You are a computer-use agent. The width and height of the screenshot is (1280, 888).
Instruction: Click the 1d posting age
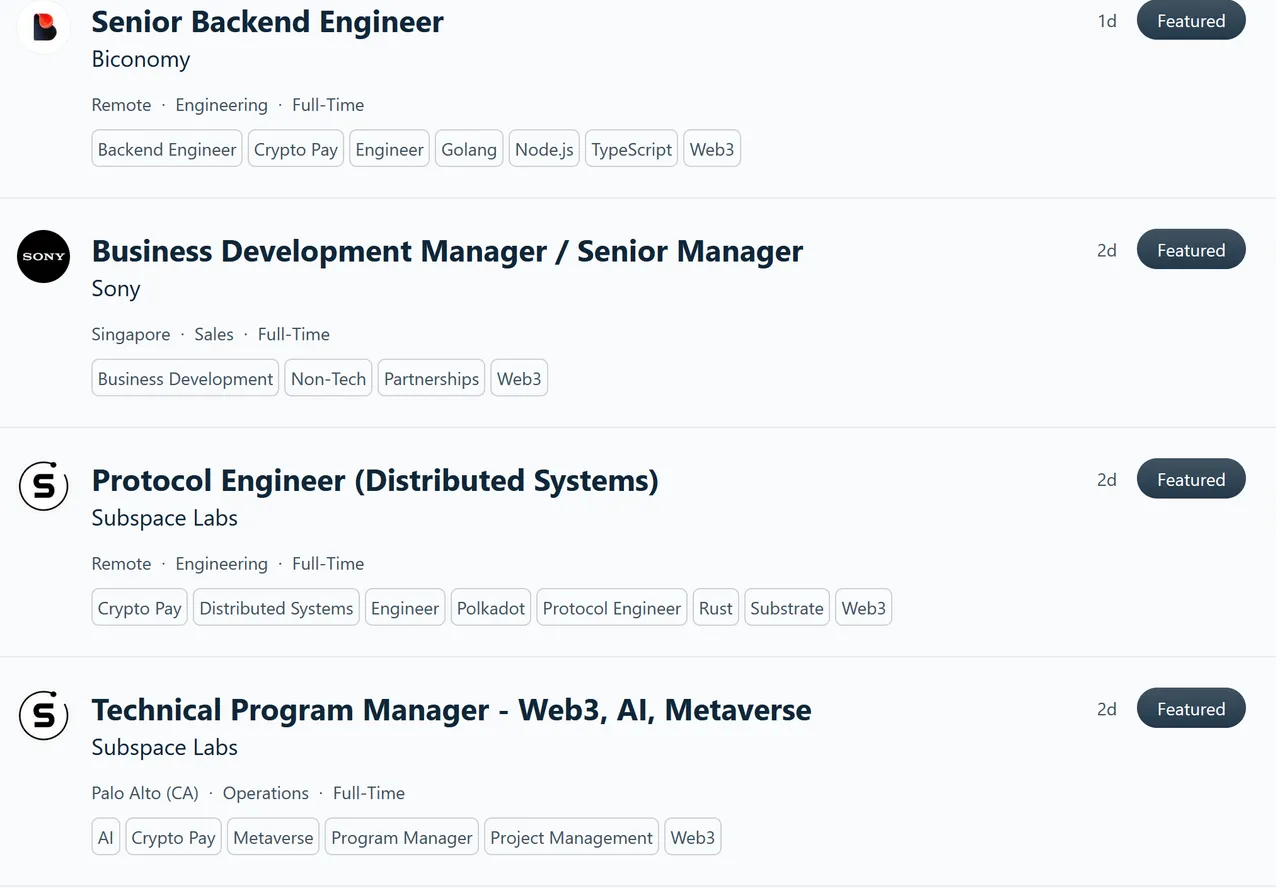1107,21
